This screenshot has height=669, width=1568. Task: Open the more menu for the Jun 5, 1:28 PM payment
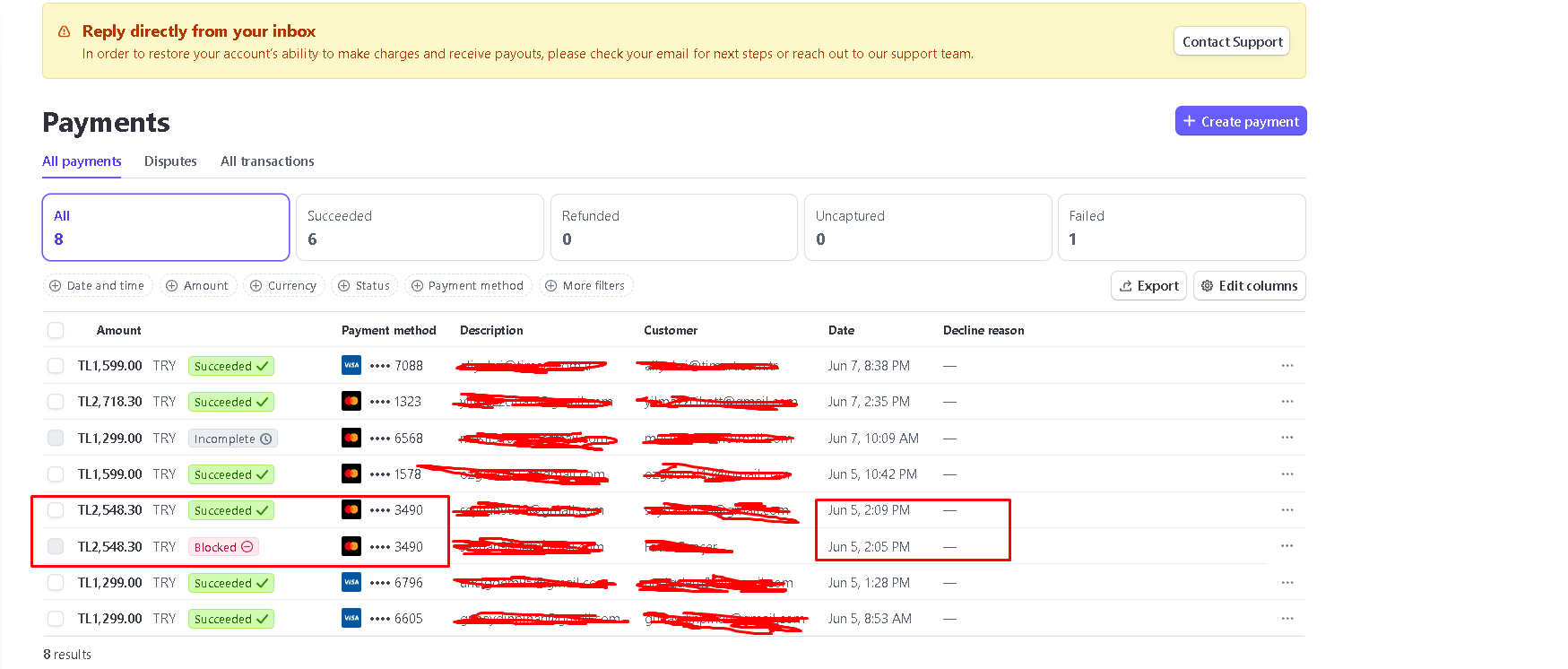1287,582
